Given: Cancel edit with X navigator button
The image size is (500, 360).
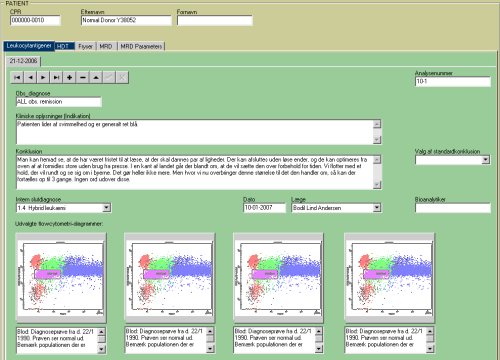Looking at the screenshot, I should [x=122, y=77].
